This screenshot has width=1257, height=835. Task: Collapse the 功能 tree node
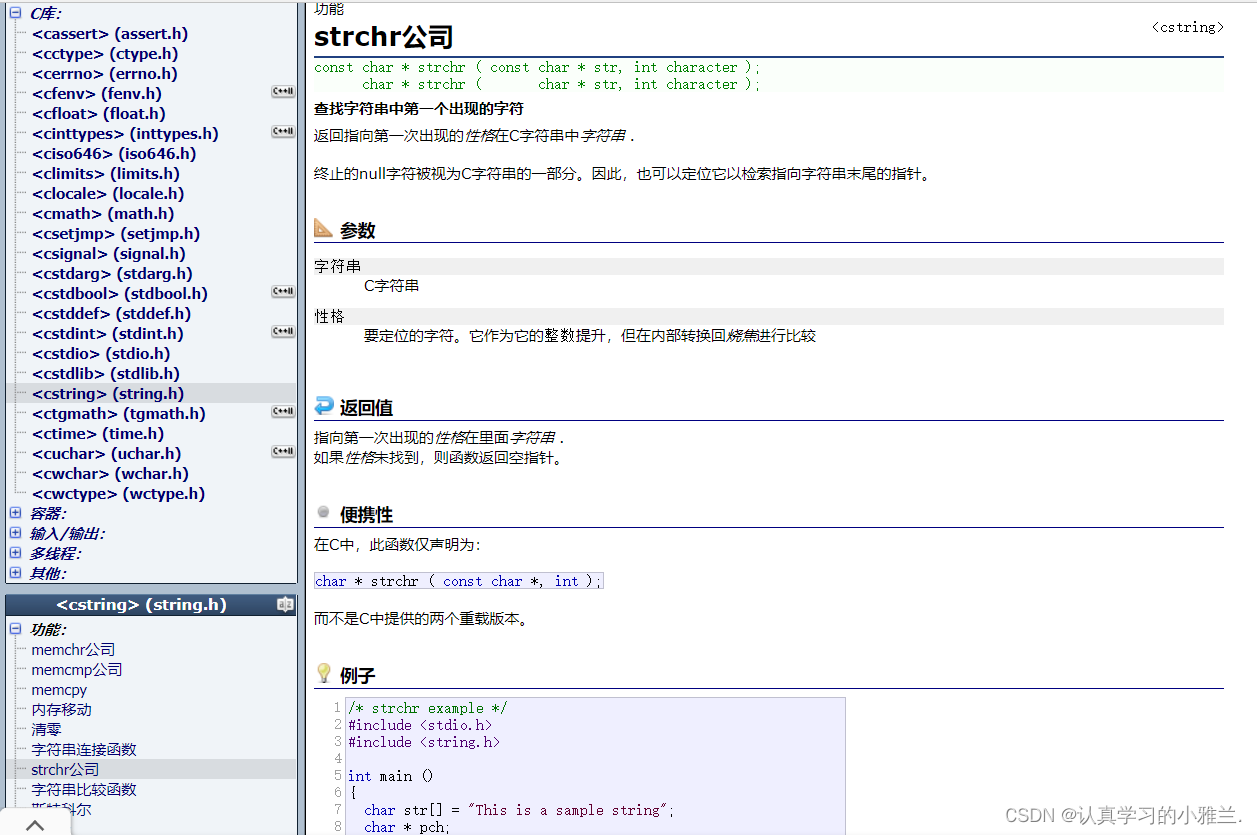(15, 629)
